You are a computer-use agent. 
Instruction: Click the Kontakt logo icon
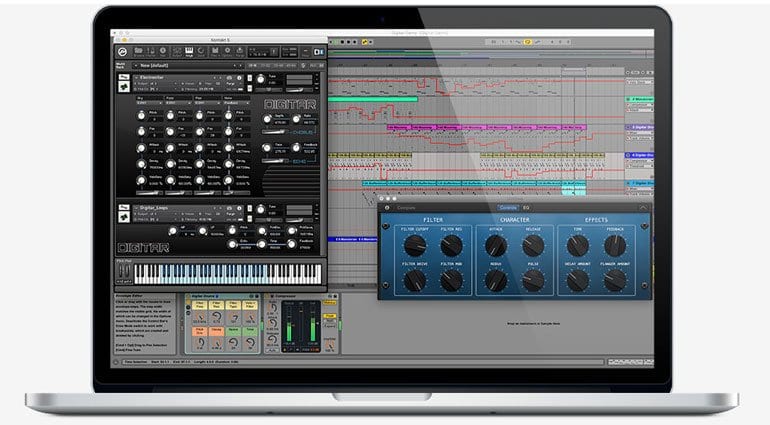[x=122, y=52]
